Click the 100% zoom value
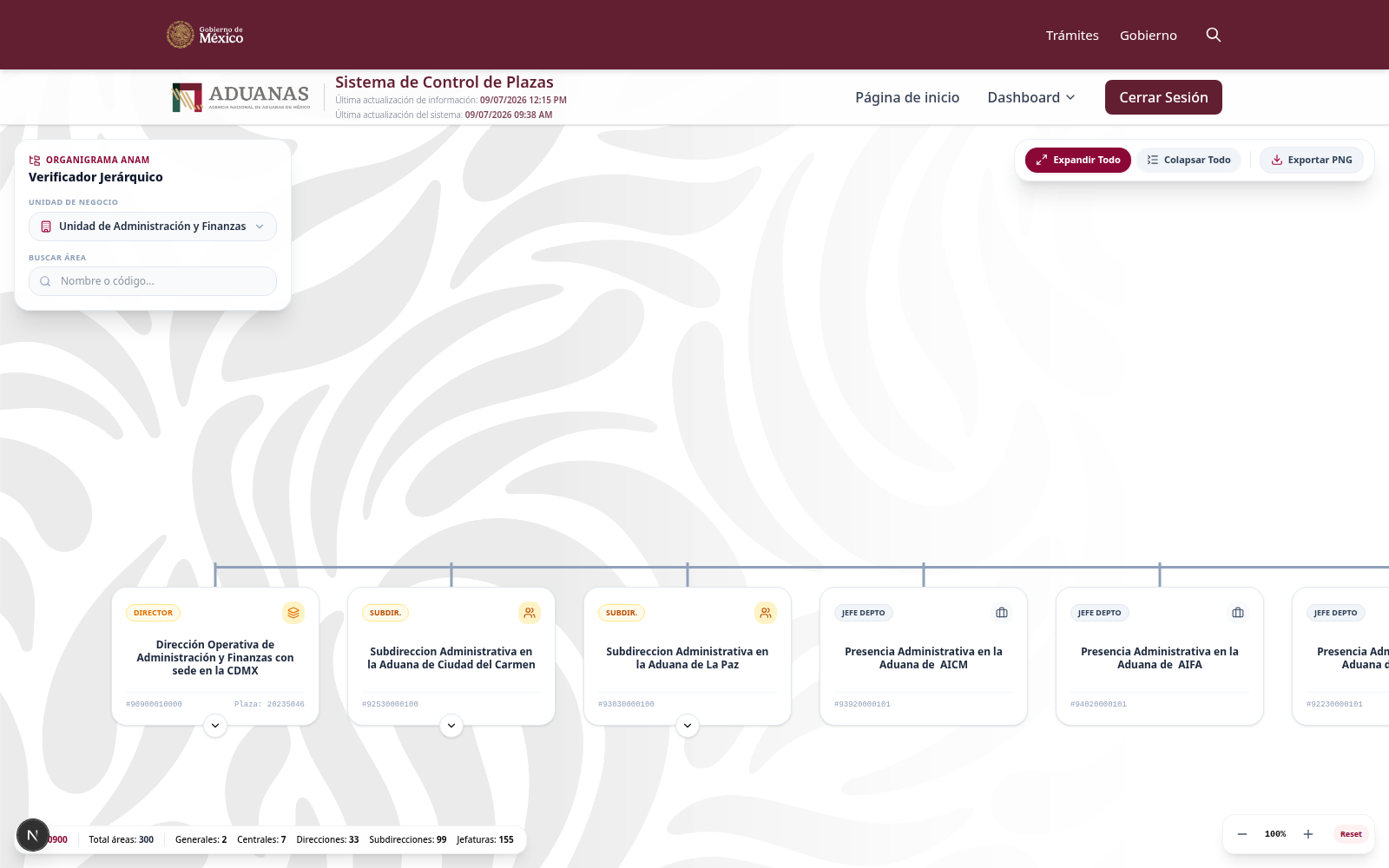The width and height of the screenshot is (1389, 868). click(1275, 834)
